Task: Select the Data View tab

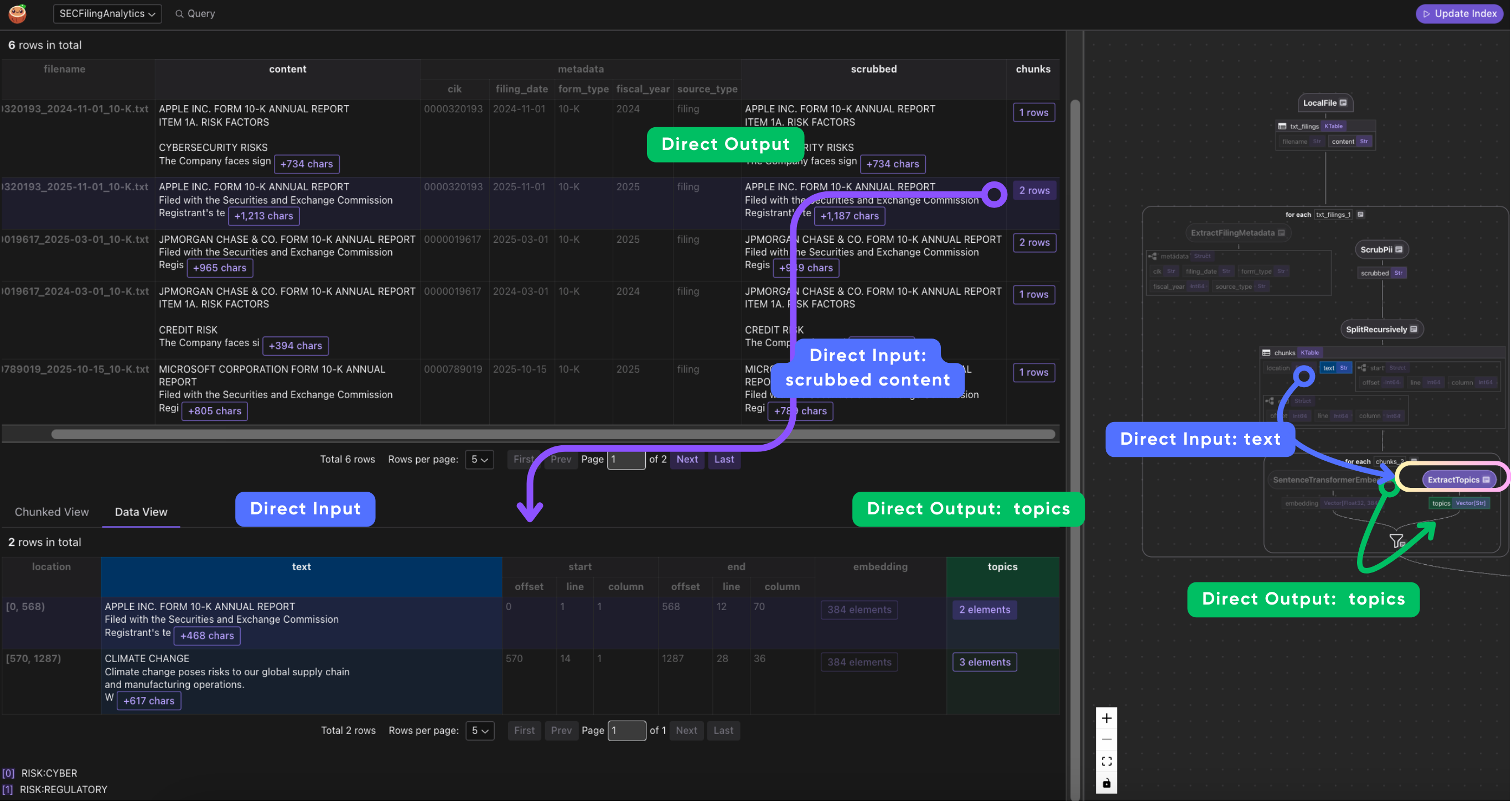Action: click(140, 512)
